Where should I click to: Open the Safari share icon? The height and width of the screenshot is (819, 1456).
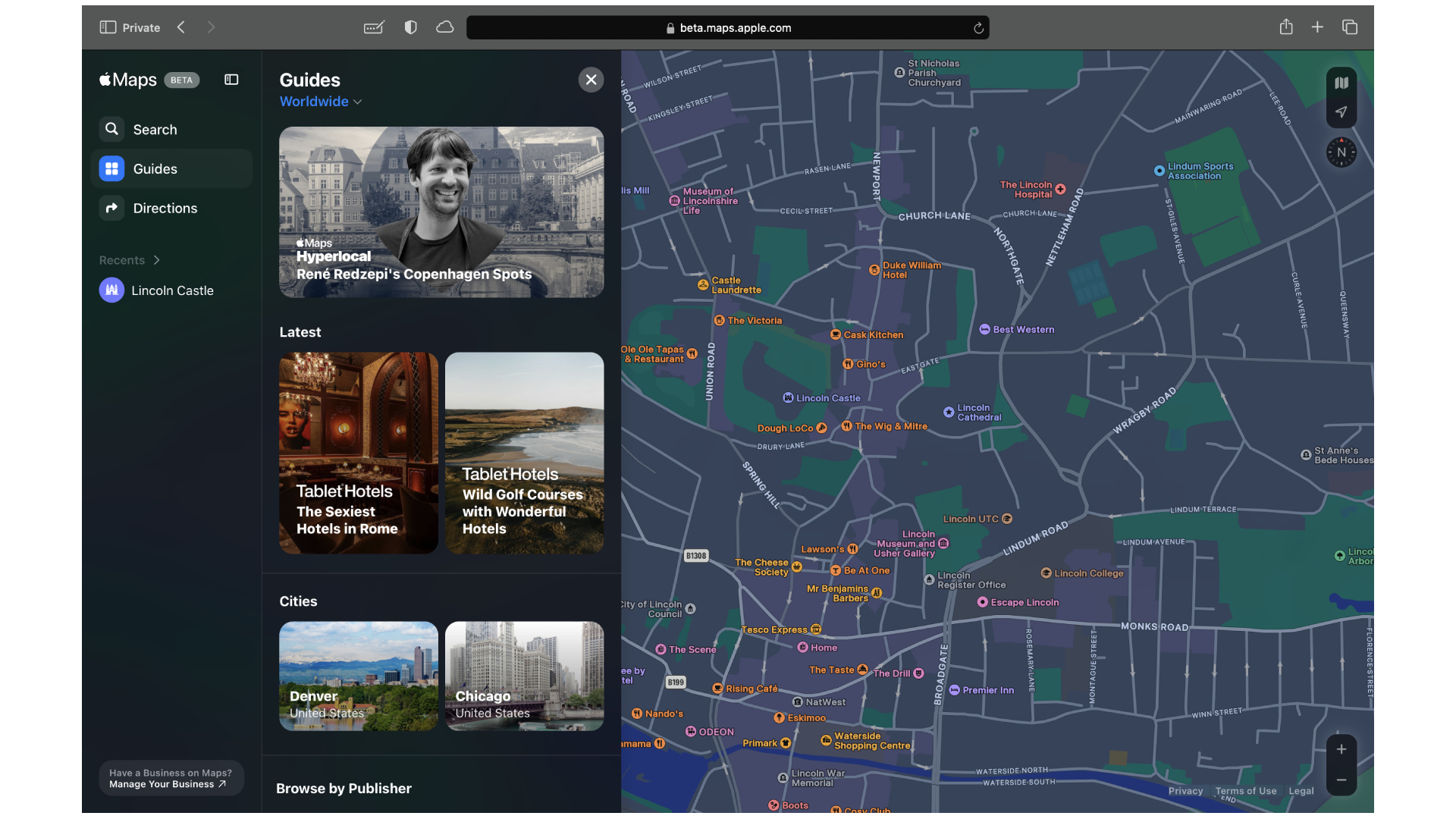[1286, 27]
